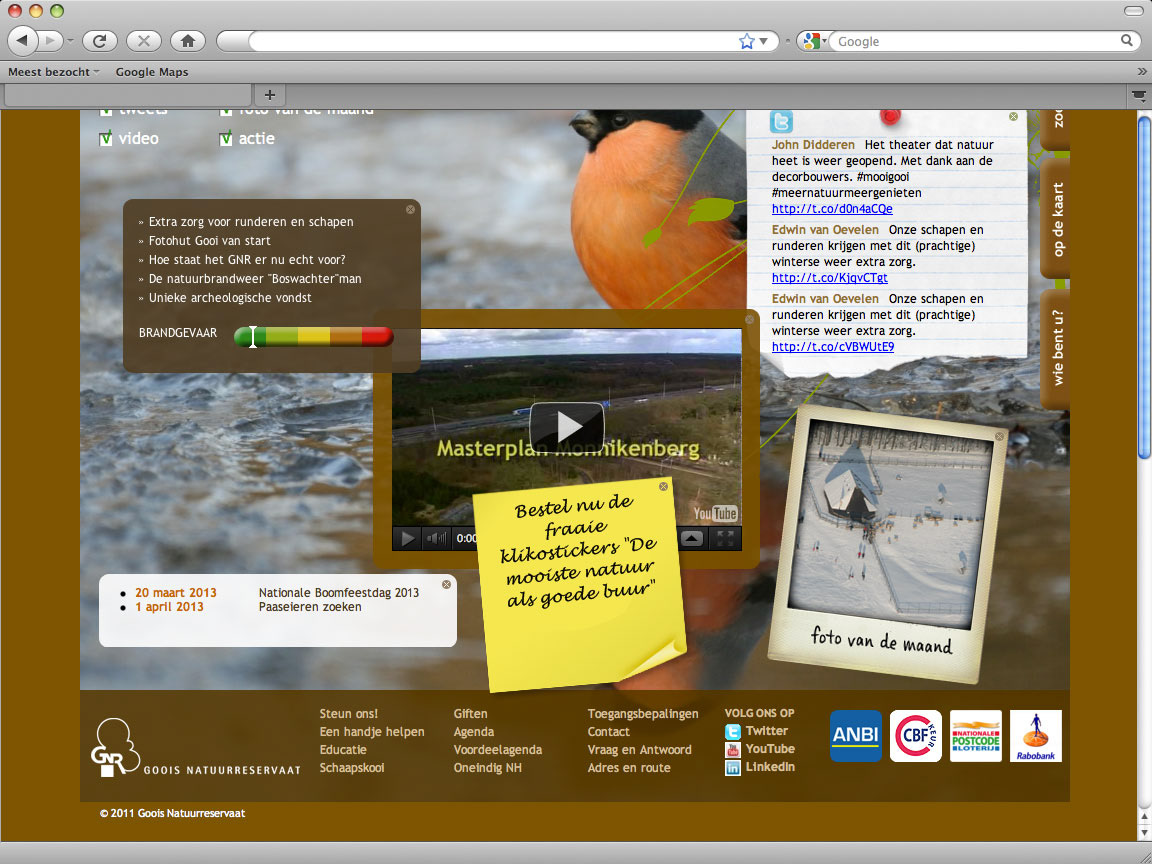Open 'Fotohut Gooi van start' news item
The height and width of the screenshot is (864, 1152).
tap(209, 241)
